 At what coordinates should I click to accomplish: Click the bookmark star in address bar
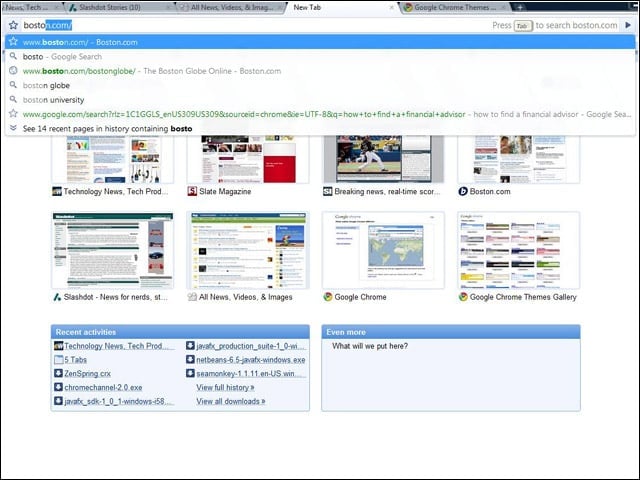[13, 25]
